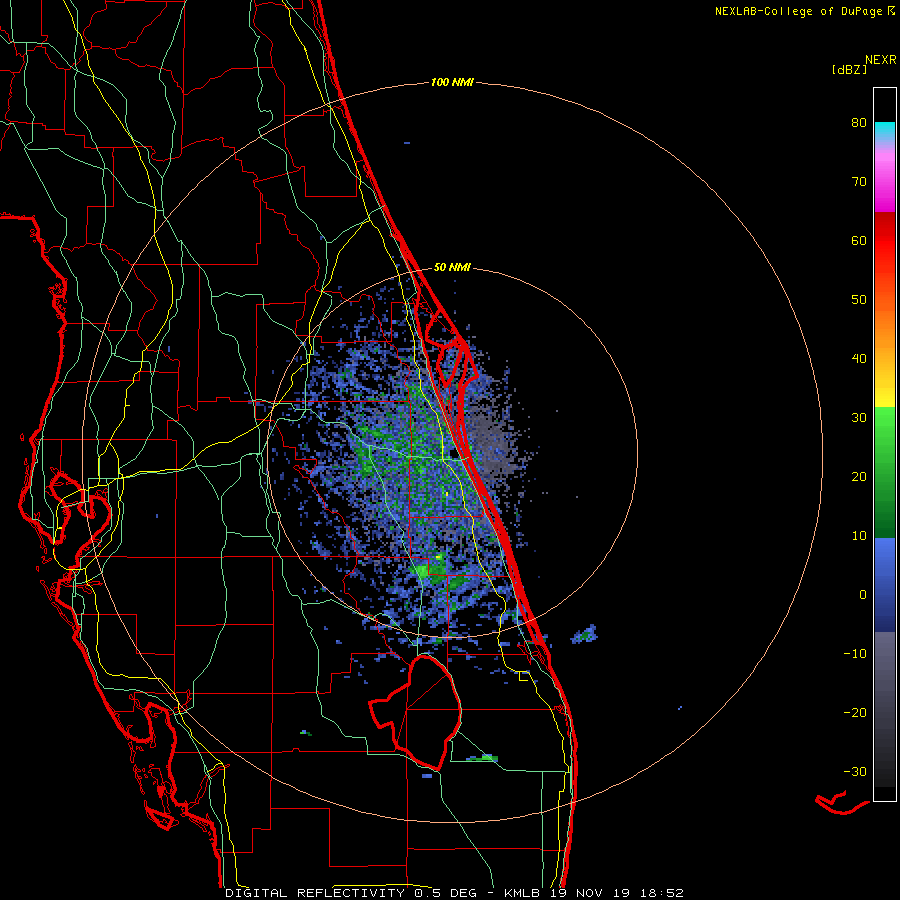Click the red segment of the color bar
900x900 pixels.
coord(885,247)
